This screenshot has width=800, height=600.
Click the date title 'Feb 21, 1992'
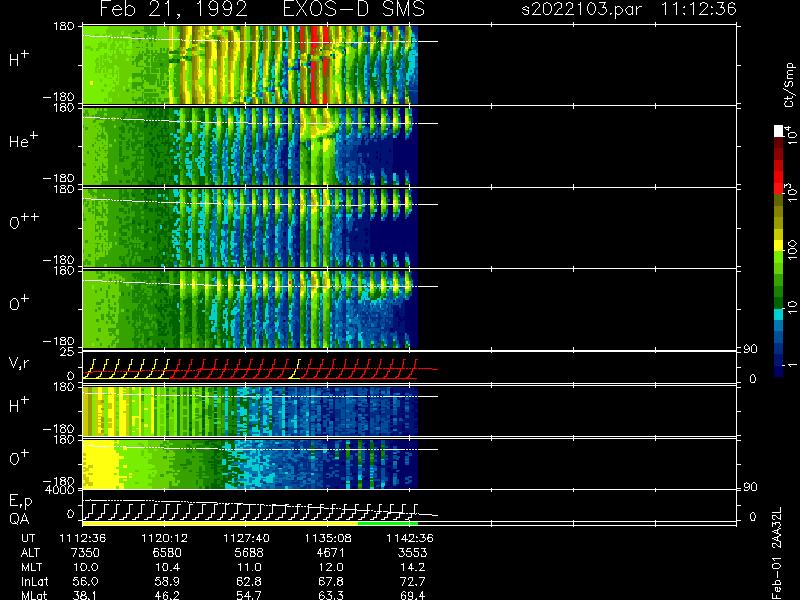coord(173,10)
